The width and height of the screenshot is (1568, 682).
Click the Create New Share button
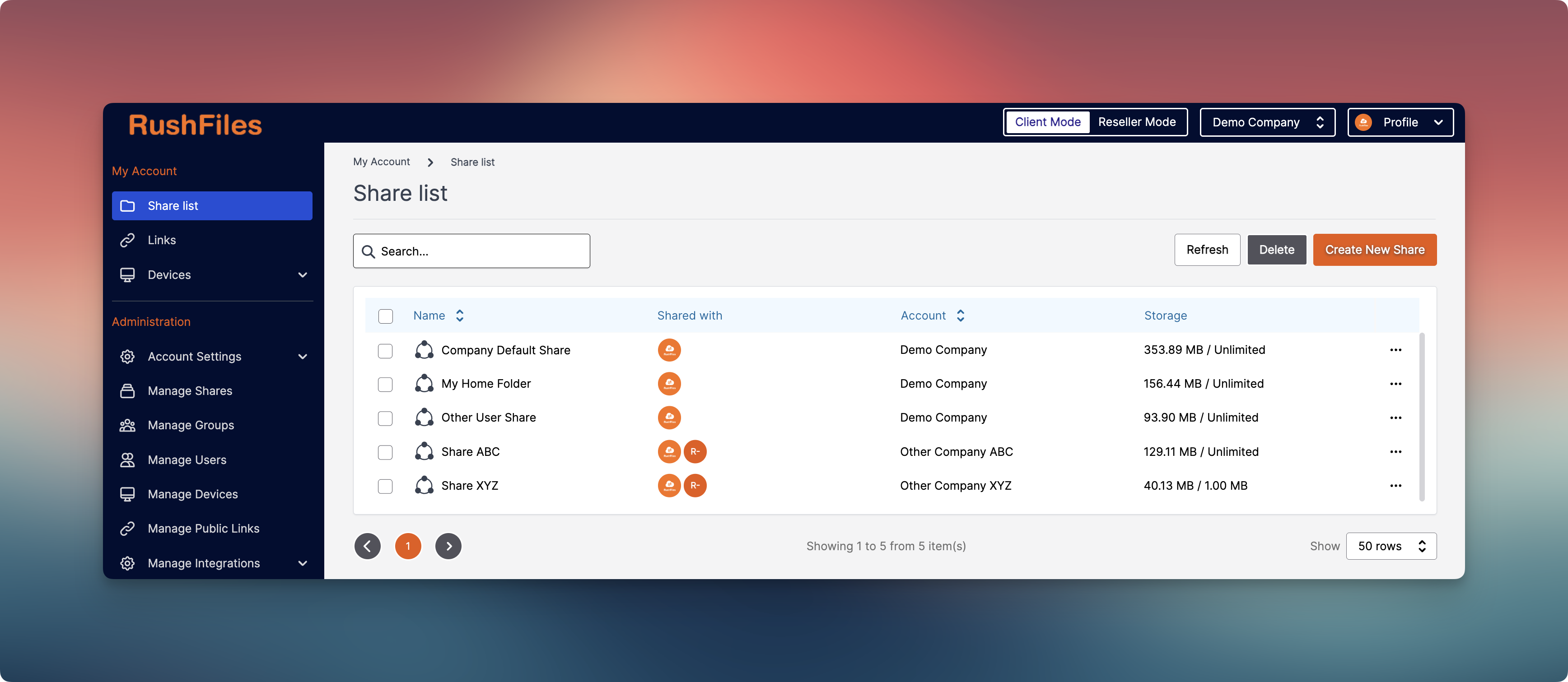[1374, 250]
